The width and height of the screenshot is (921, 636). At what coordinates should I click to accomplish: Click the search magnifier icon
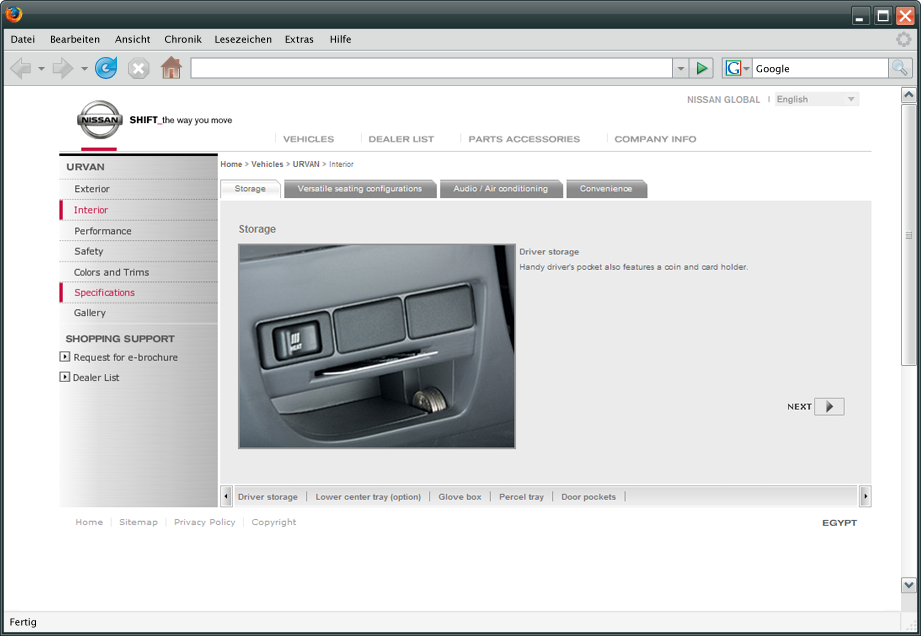[x=900, y=68]
